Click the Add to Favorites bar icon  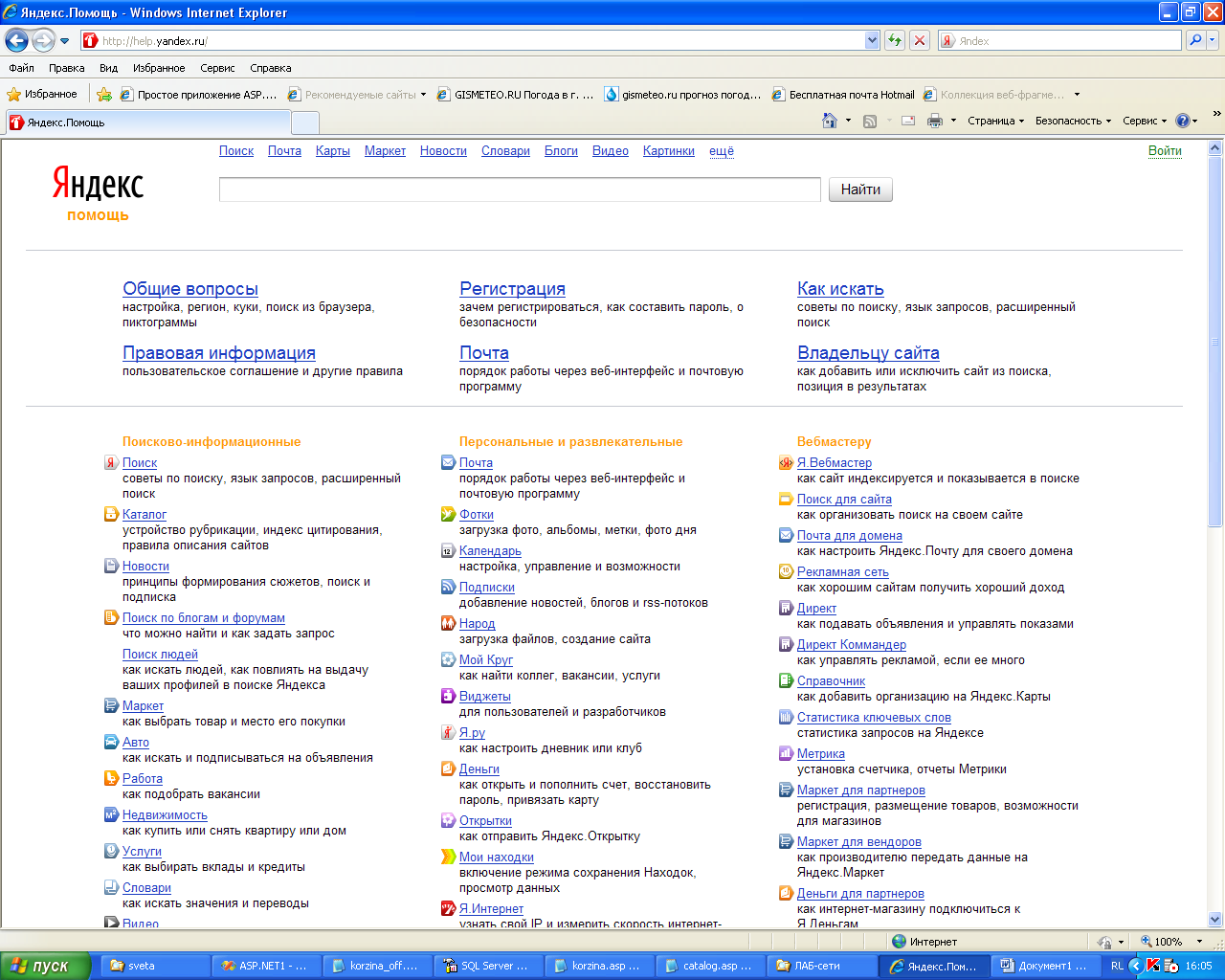click(x=104, y=94)
